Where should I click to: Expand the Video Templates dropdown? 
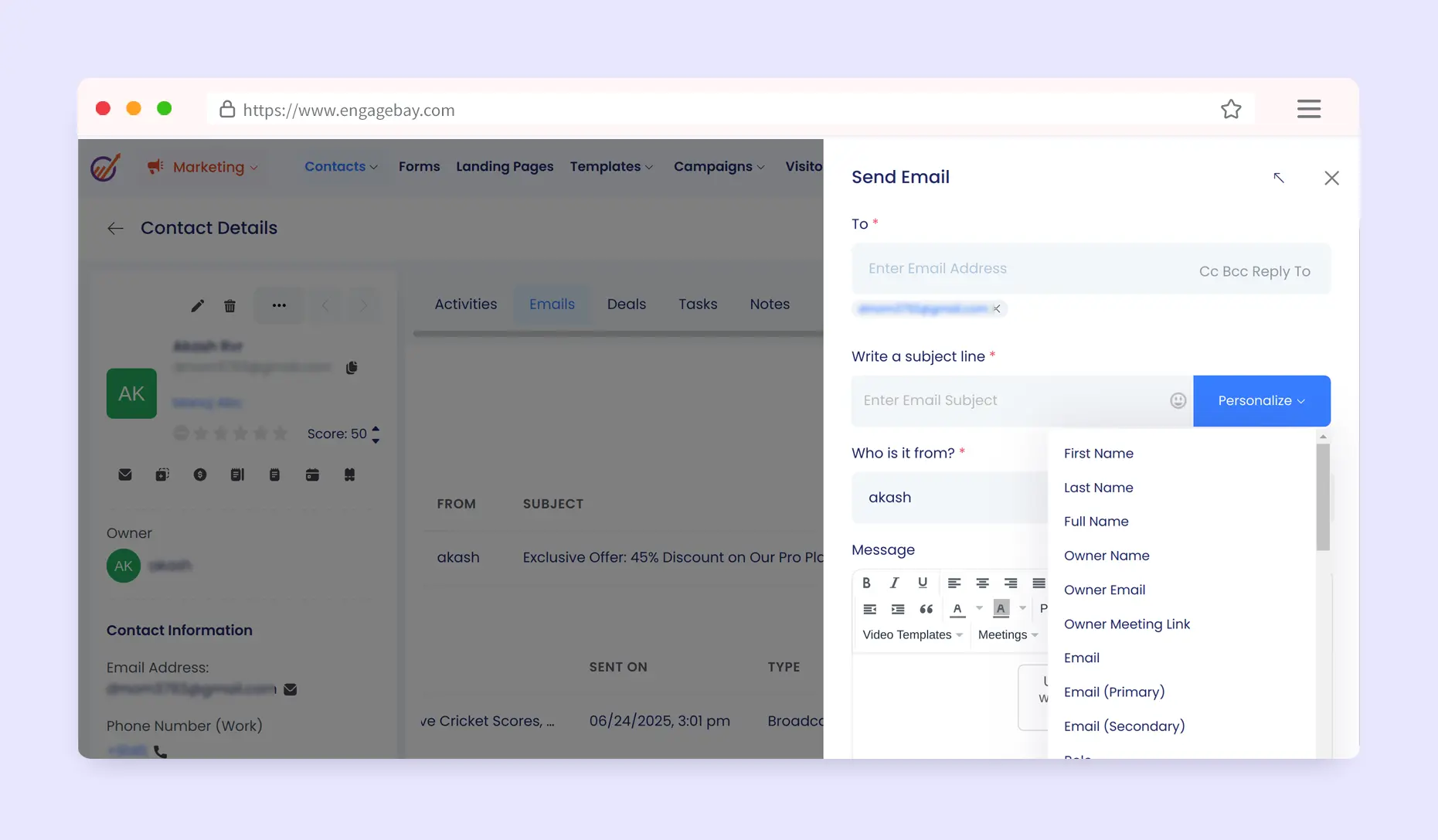click(912, 634)
